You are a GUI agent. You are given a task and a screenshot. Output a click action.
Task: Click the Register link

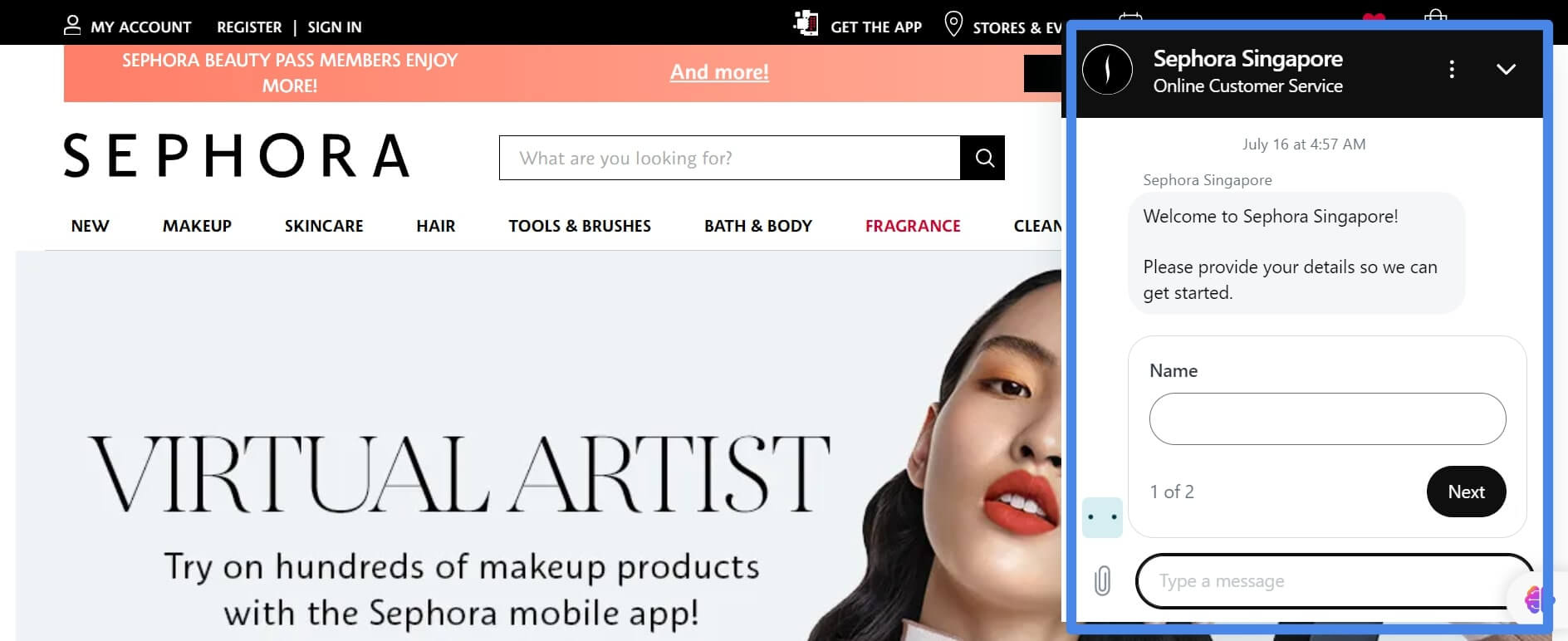coord(249,27)
